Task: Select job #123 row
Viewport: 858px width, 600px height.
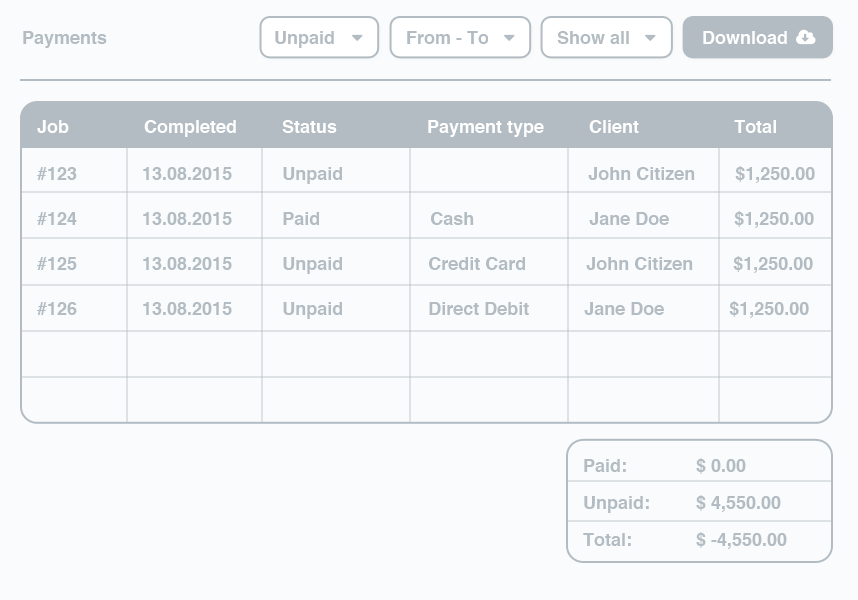Action: coord(57,174)
